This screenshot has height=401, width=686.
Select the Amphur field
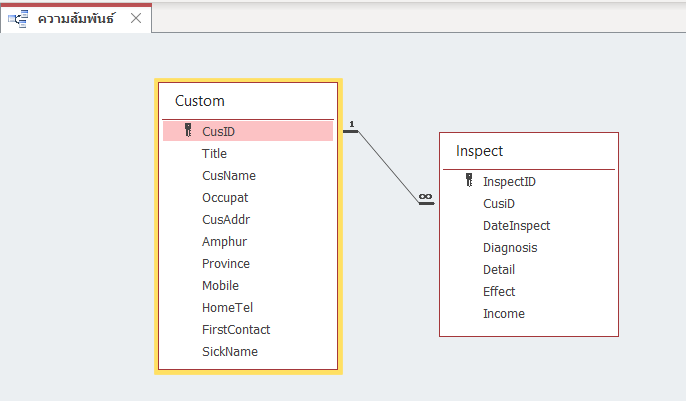[x=224, y=241]
